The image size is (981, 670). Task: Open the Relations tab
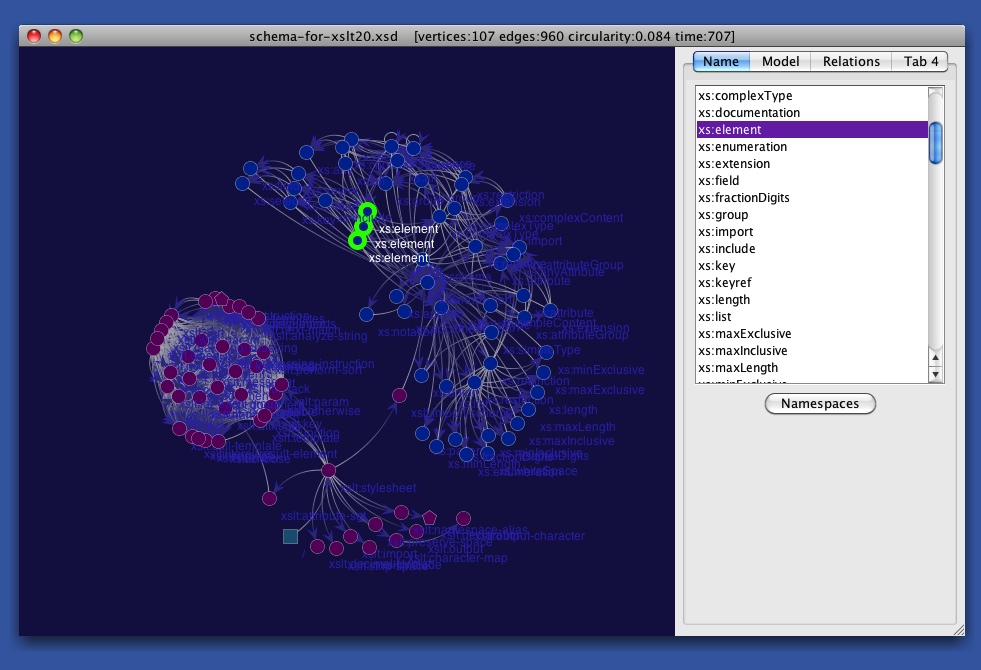tap(851, 61)
